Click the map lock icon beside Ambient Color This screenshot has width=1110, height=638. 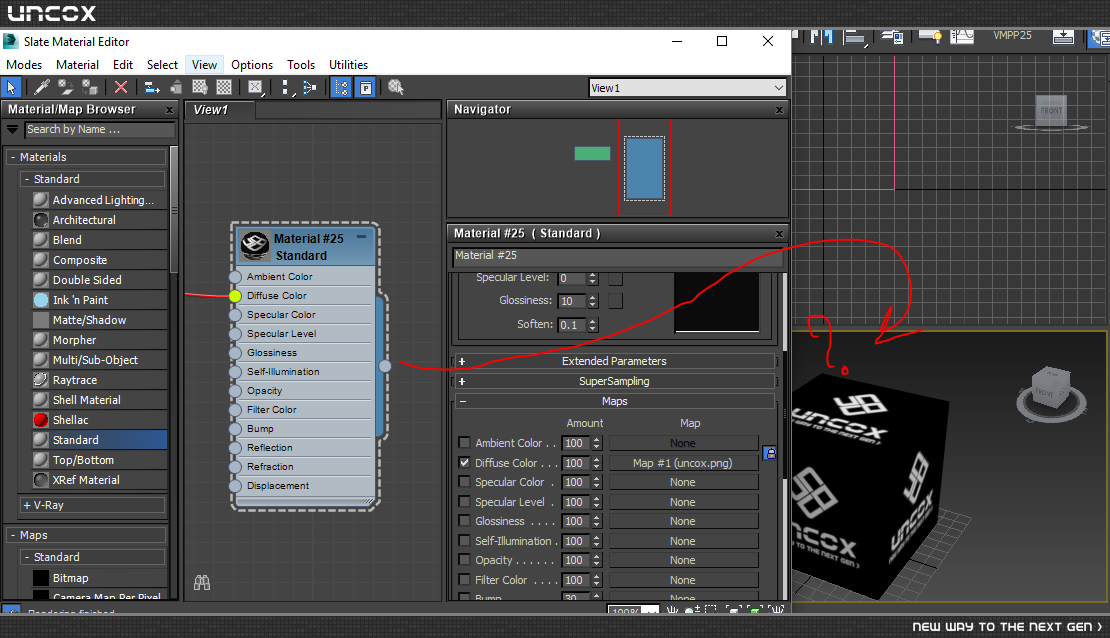770,453
